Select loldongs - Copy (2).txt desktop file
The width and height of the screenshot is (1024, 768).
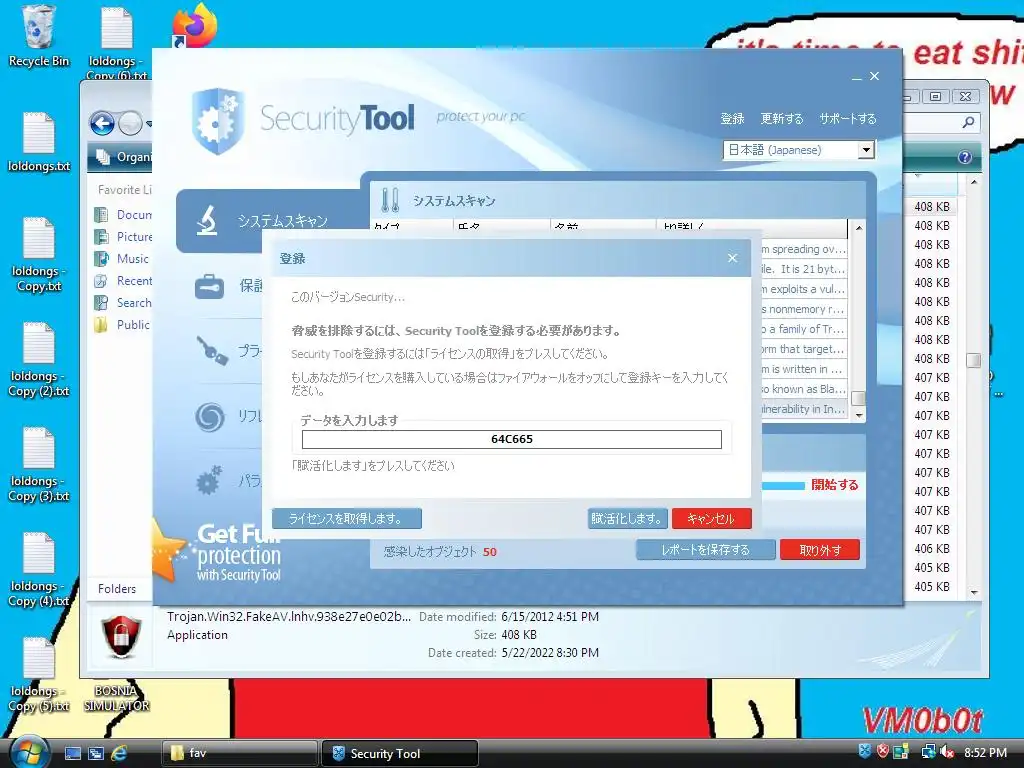click(39, 360)
